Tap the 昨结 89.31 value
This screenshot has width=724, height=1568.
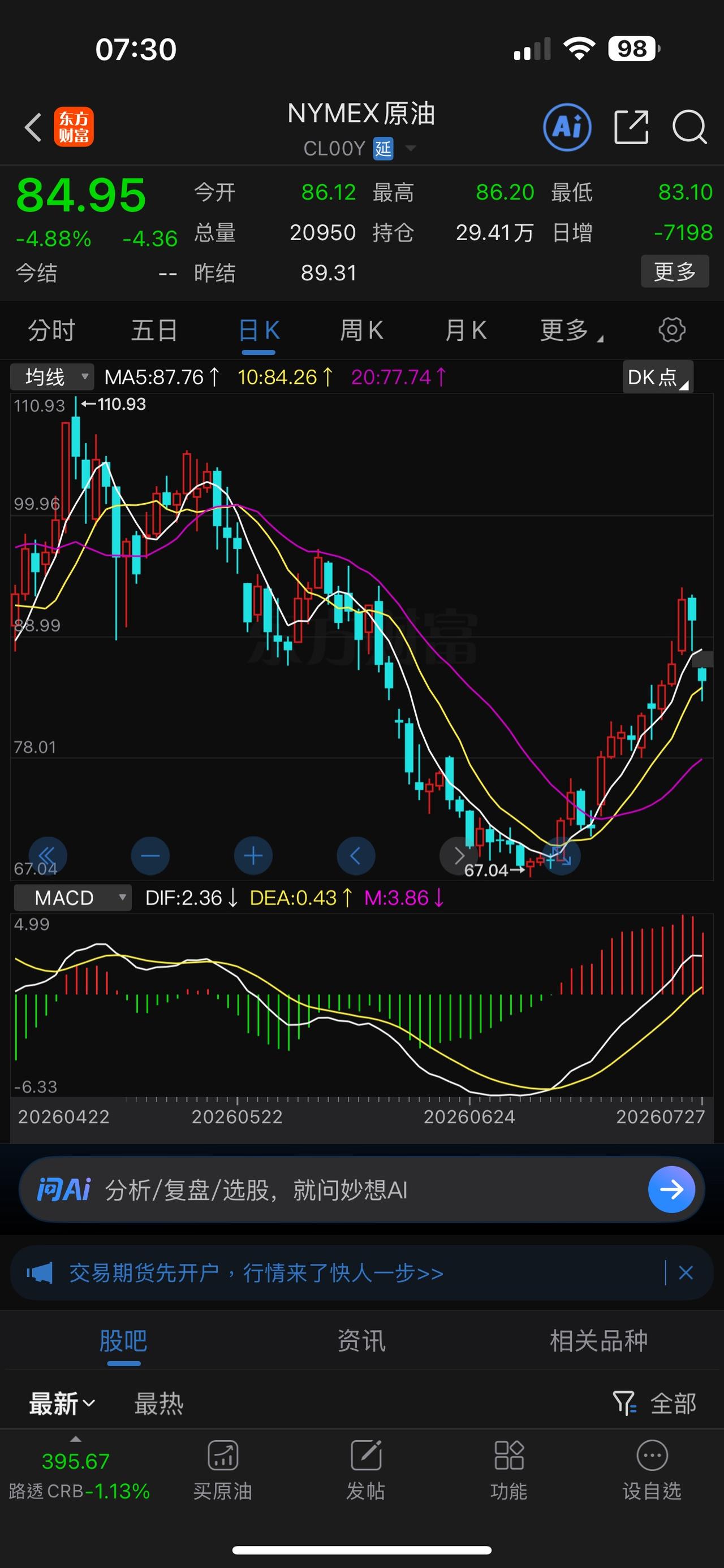click(329, 272)
